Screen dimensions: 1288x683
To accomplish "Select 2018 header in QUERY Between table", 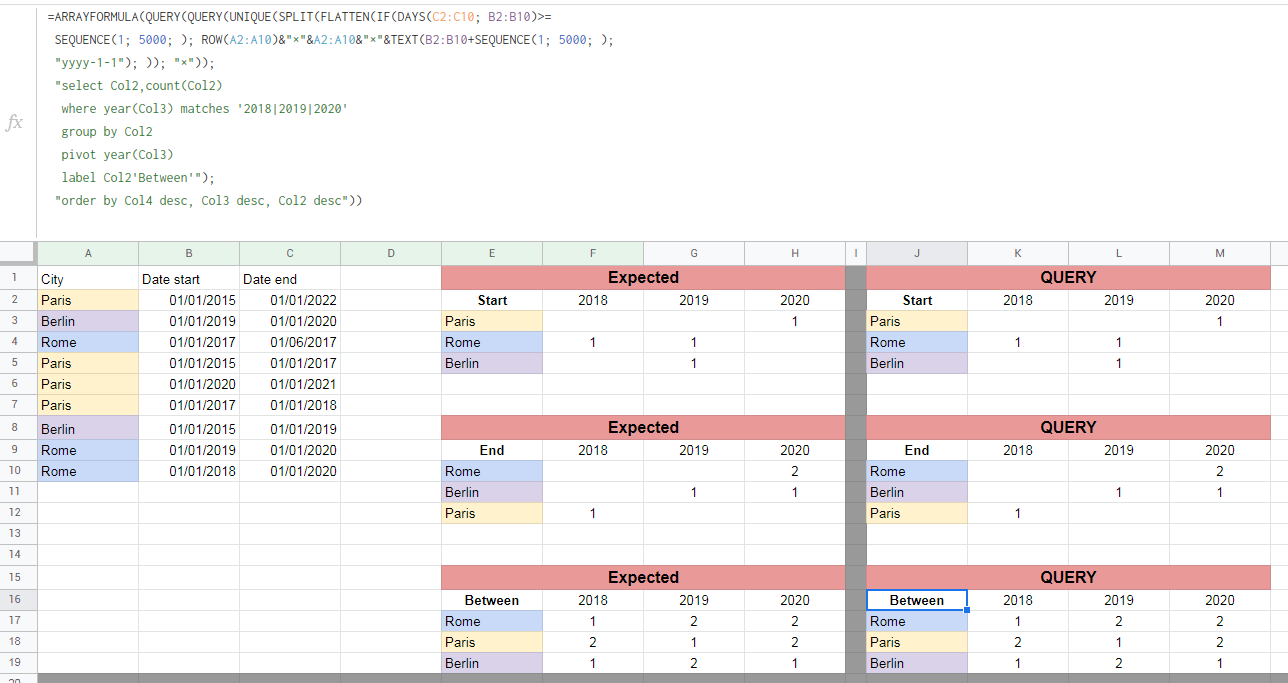I will (1018, 600).
